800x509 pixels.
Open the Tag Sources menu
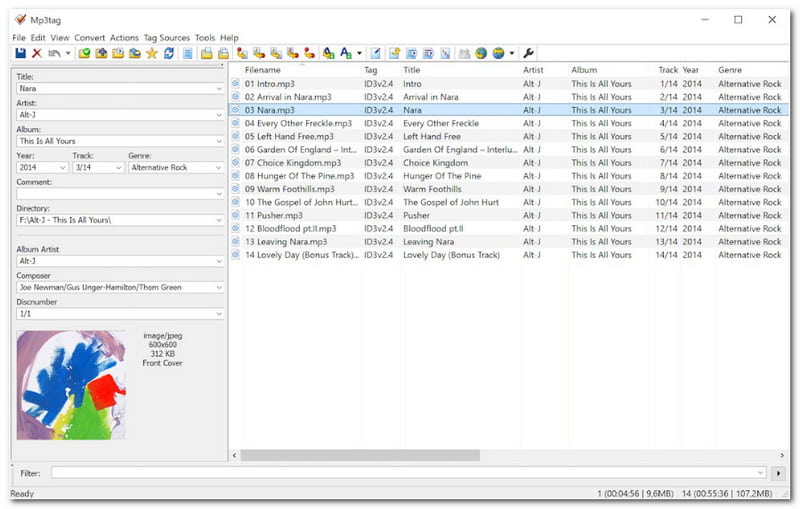pyautogui.click(x=166, y=38)
